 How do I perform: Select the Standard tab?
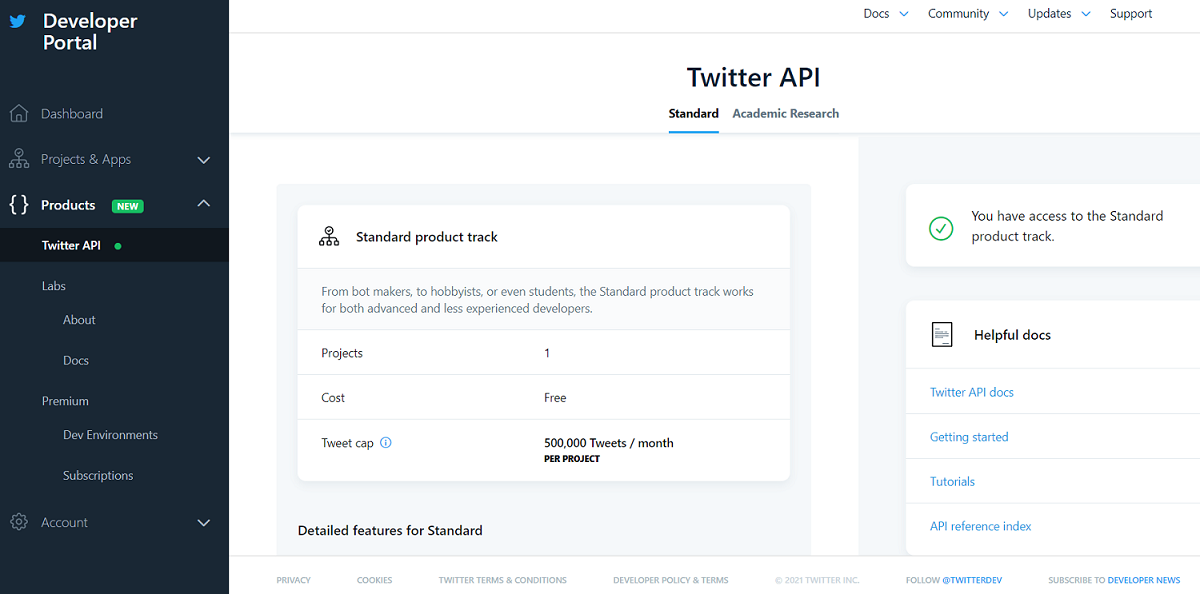point(693,114)
